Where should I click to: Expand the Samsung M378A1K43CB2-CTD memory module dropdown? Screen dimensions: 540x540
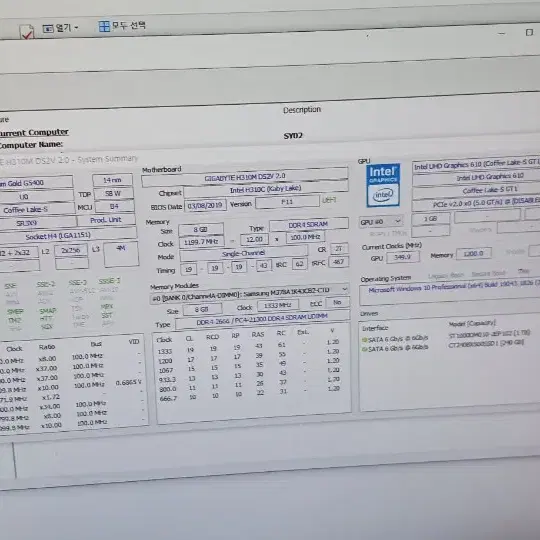click(x=249, y=294)
